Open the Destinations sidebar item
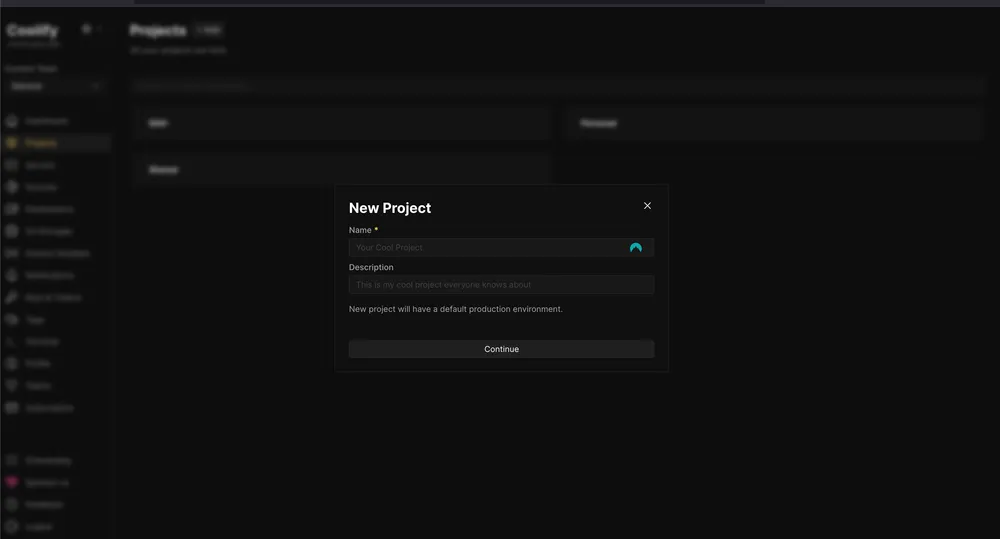The width and height of the screenshot is (1000, 539). [x=12, y=209]
